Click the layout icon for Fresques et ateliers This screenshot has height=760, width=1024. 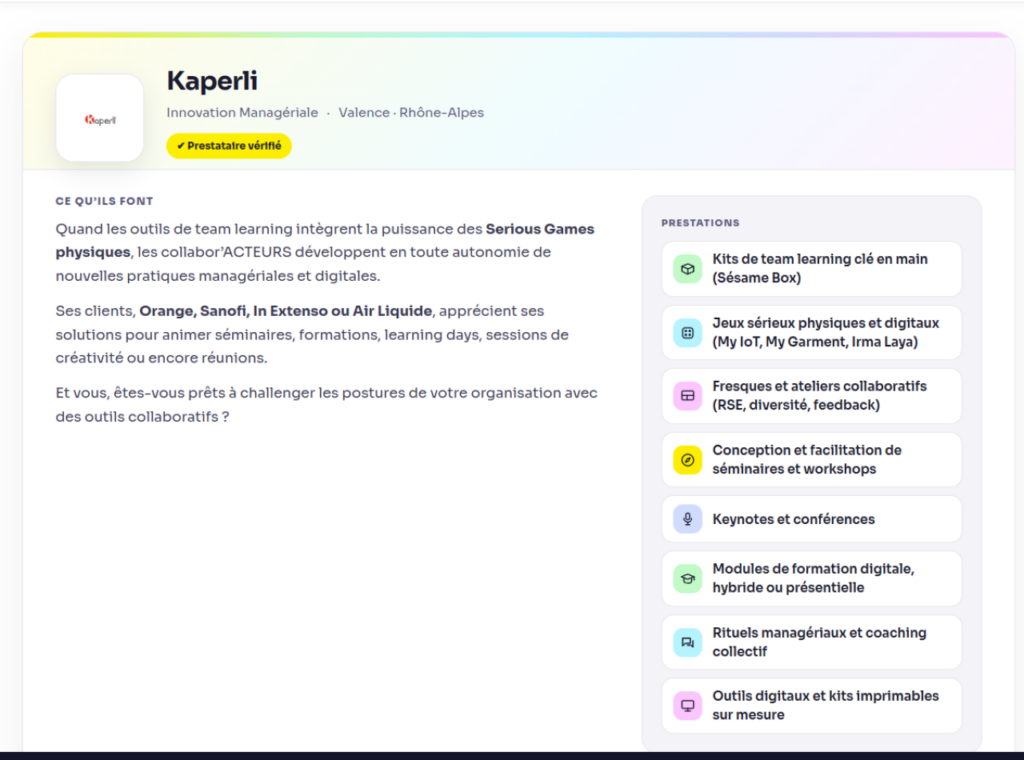687,396
